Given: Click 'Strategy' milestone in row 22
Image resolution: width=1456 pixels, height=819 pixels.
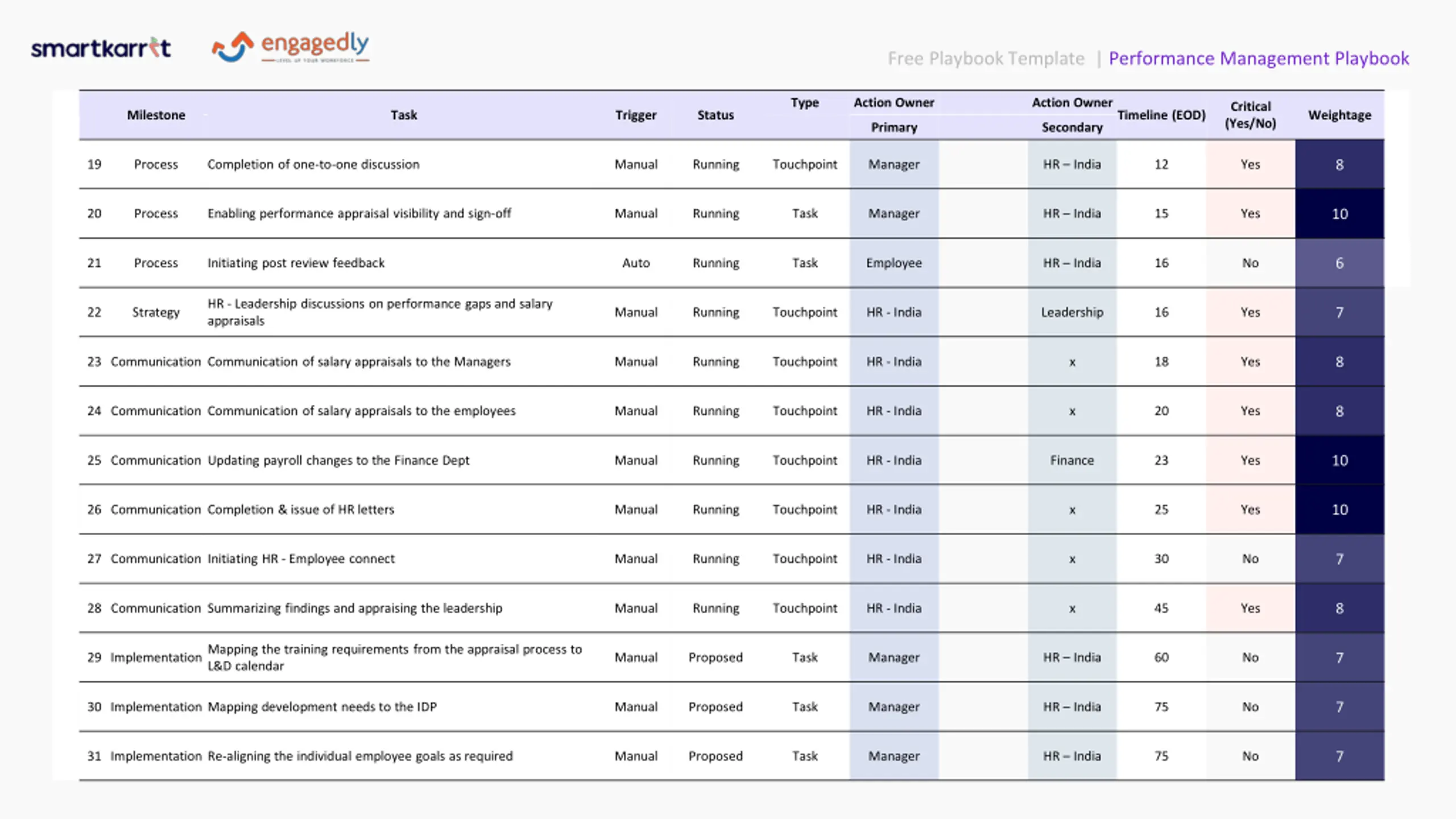Looking at the screenshot, I should [156, 312].
